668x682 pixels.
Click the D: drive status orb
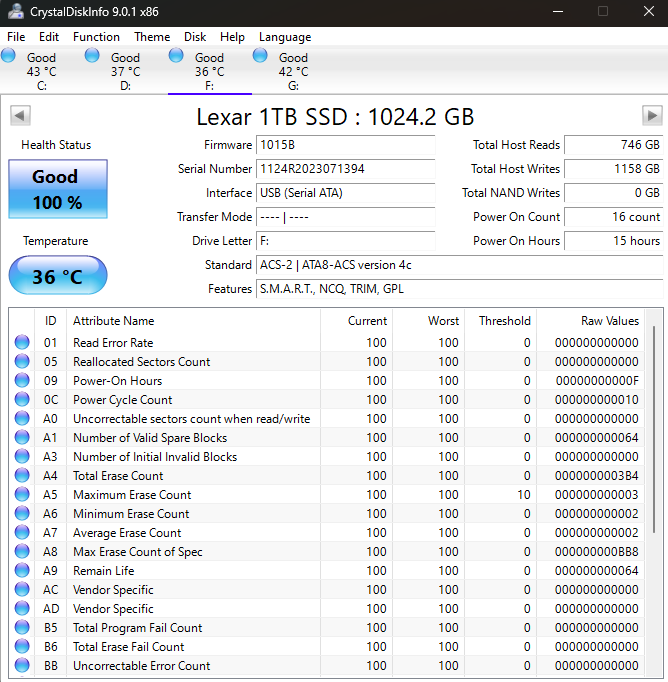93,56
